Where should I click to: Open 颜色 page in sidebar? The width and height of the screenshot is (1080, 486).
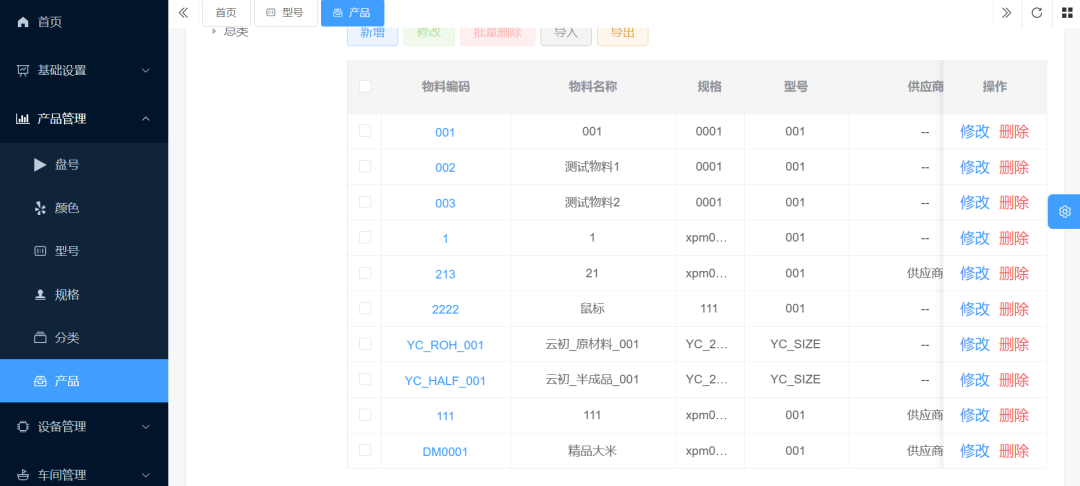[66, 208]
